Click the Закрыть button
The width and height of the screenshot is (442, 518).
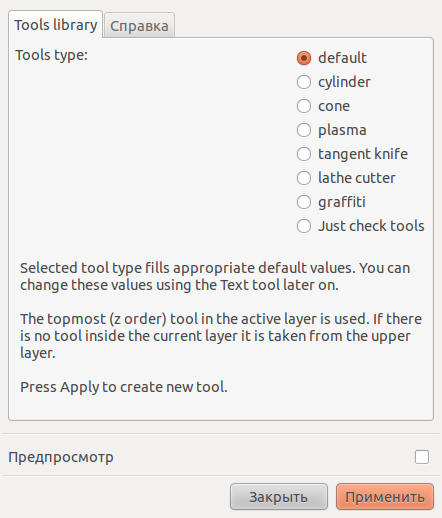[x=279, y=497]
